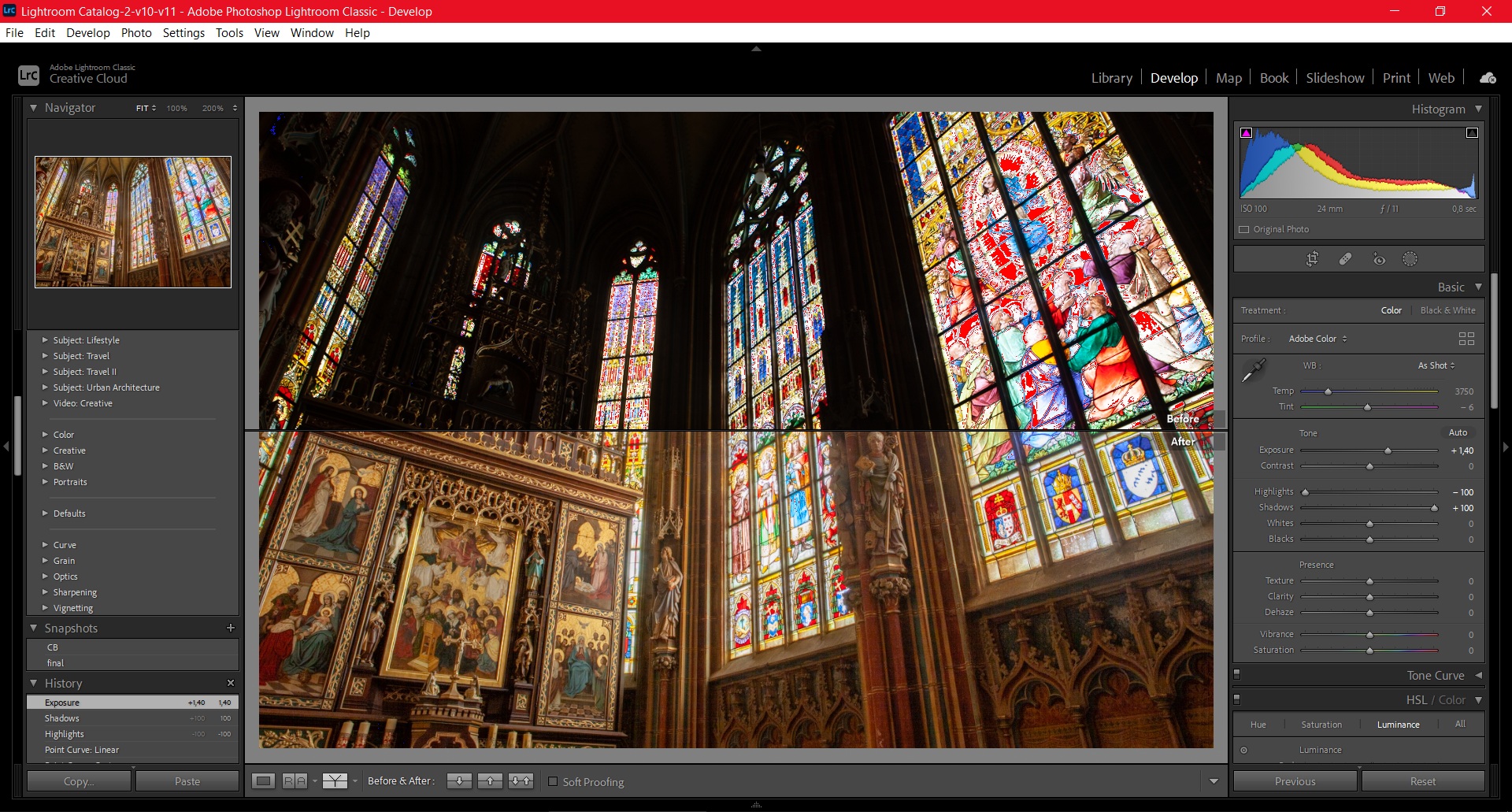Enable the Soft Proofing checkbox
Screen dimensions: 1512x812
click(553, 782)
